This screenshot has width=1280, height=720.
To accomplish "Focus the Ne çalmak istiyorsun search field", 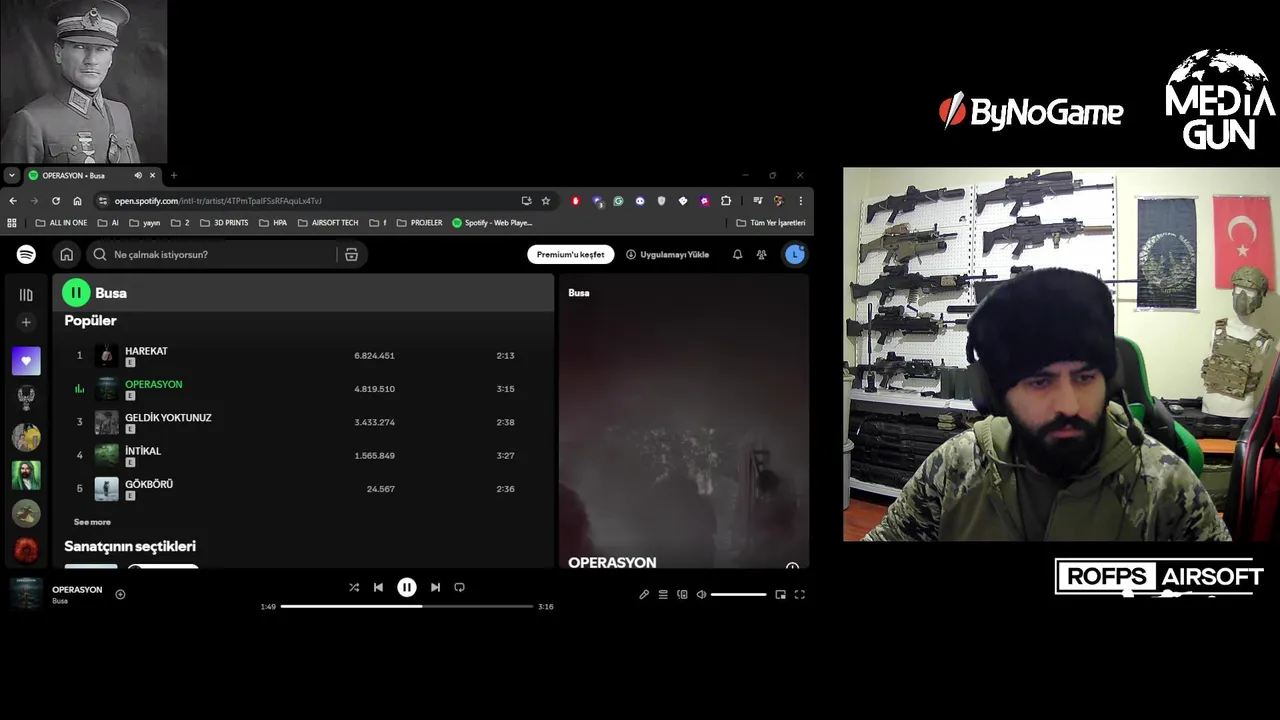I will (211, 255).
